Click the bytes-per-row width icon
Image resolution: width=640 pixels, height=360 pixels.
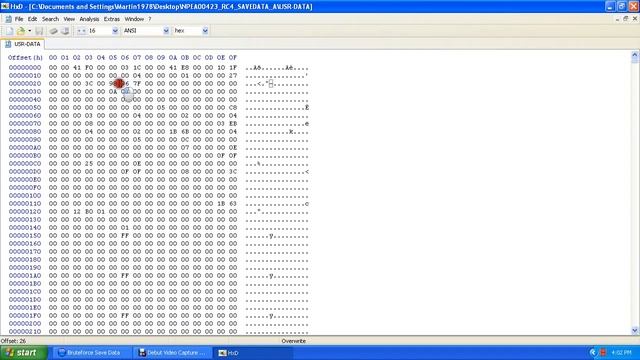(x=81, y=31)
